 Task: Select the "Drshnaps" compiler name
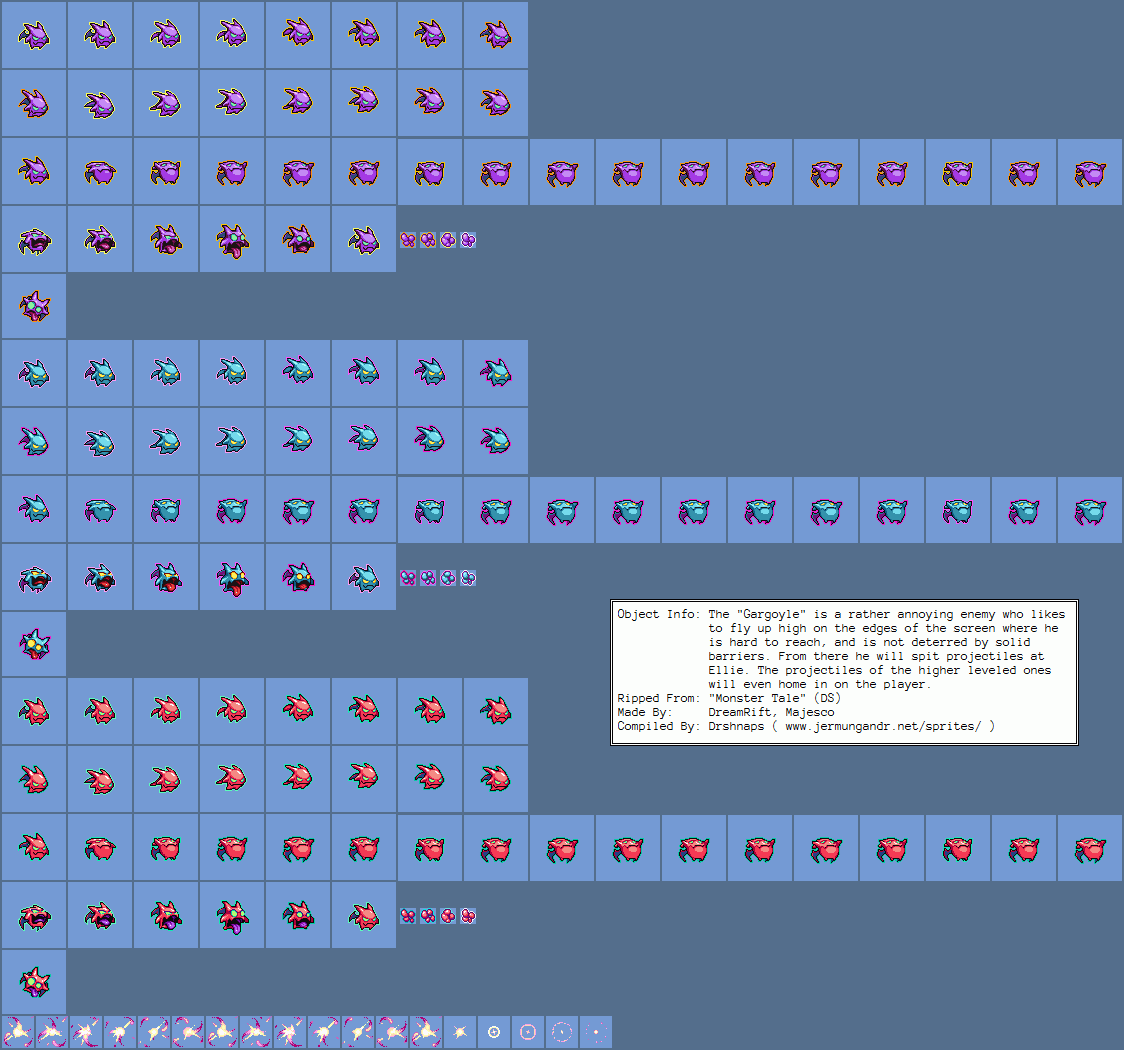pos(736,727)
